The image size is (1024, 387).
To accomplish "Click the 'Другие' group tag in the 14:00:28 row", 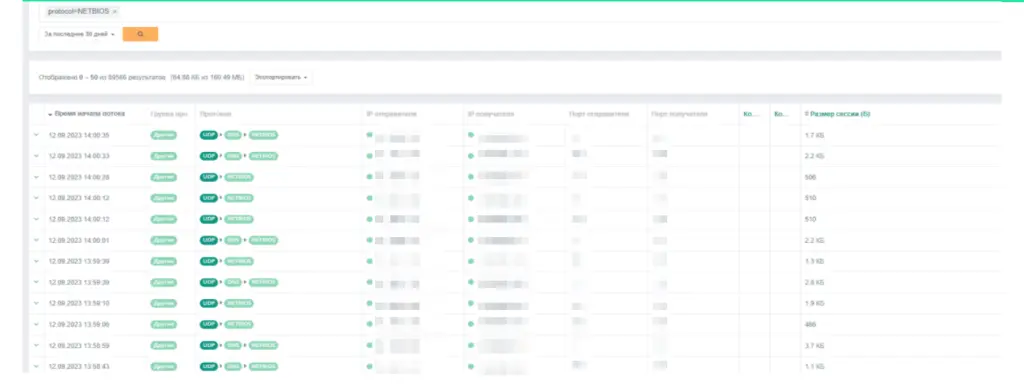I will tap(163, 177).
